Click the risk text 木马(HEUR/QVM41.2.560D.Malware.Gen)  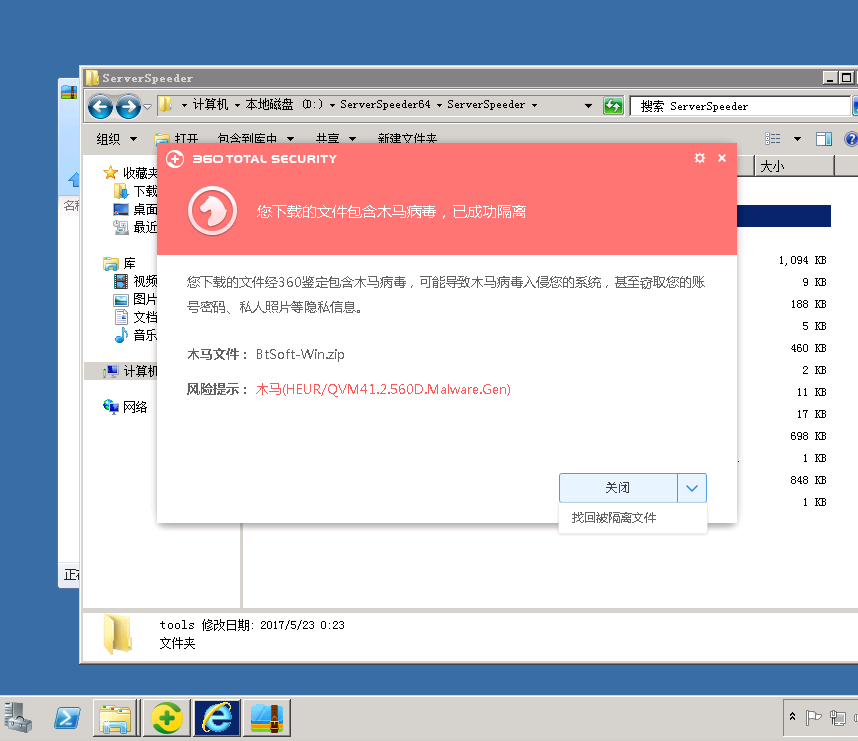coord(383,389)
